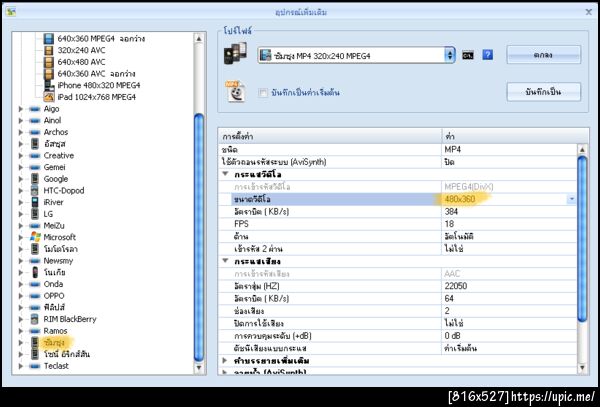The height and width of the screenshot is (407, 600).
Task: Select iPad 1024x768 MPEG4 profile
Action: click(x=96, y=97)
